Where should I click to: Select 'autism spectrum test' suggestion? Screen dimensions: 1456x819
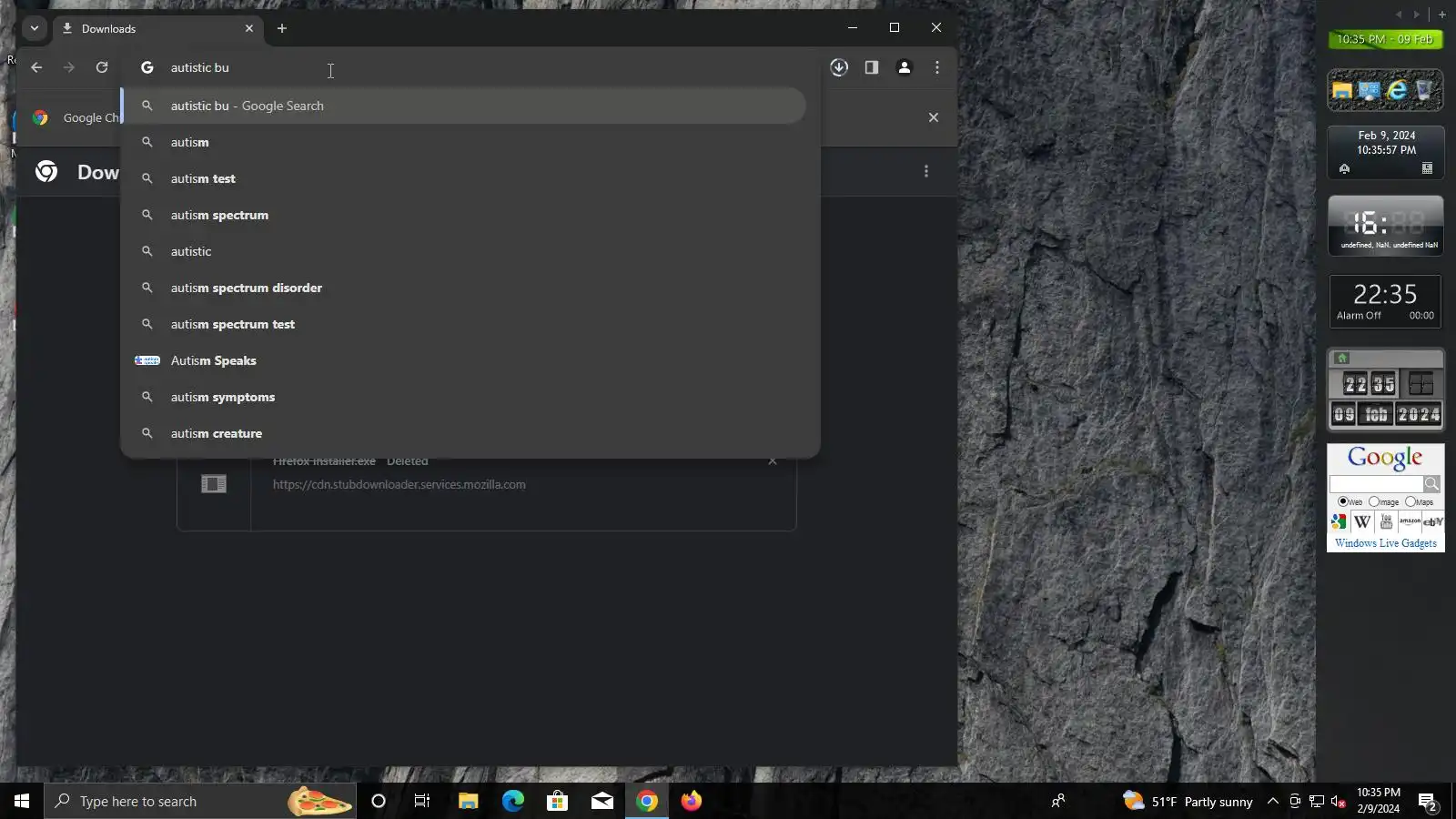tap(464, 324)
